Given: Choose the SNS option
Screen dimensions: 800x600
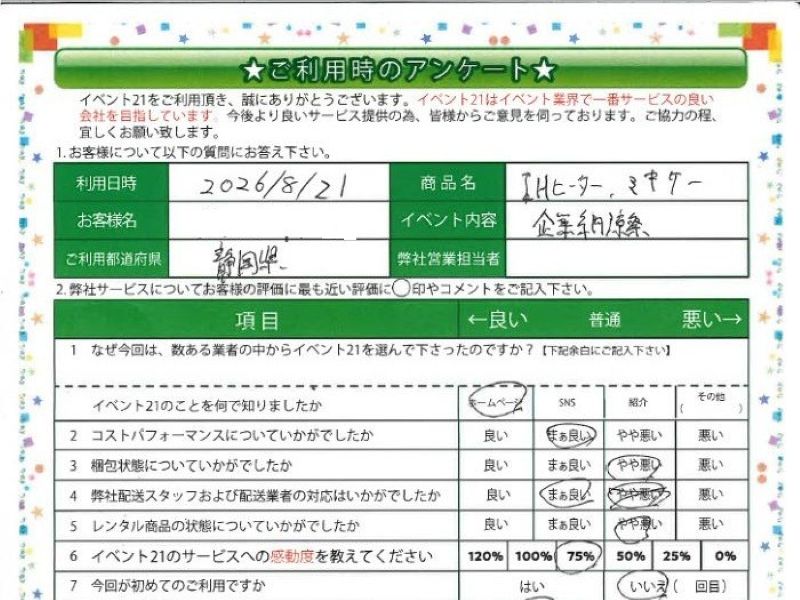Looking at the screenshot, I should pyautogui.click(x=567, y=403).
